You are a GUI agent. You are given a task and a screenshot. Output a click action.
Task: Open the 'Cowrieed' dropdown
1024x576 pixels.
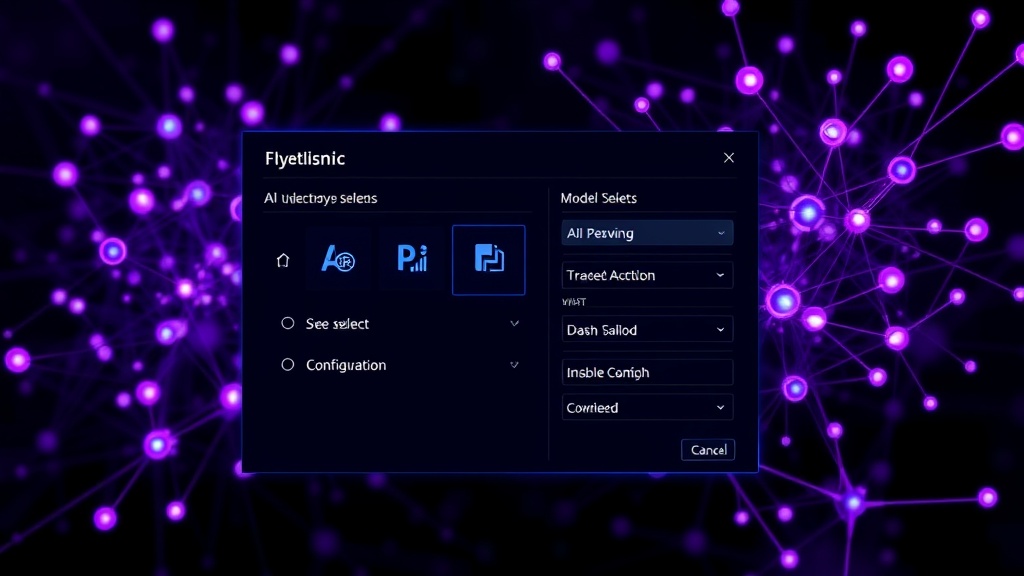[647, 408]
